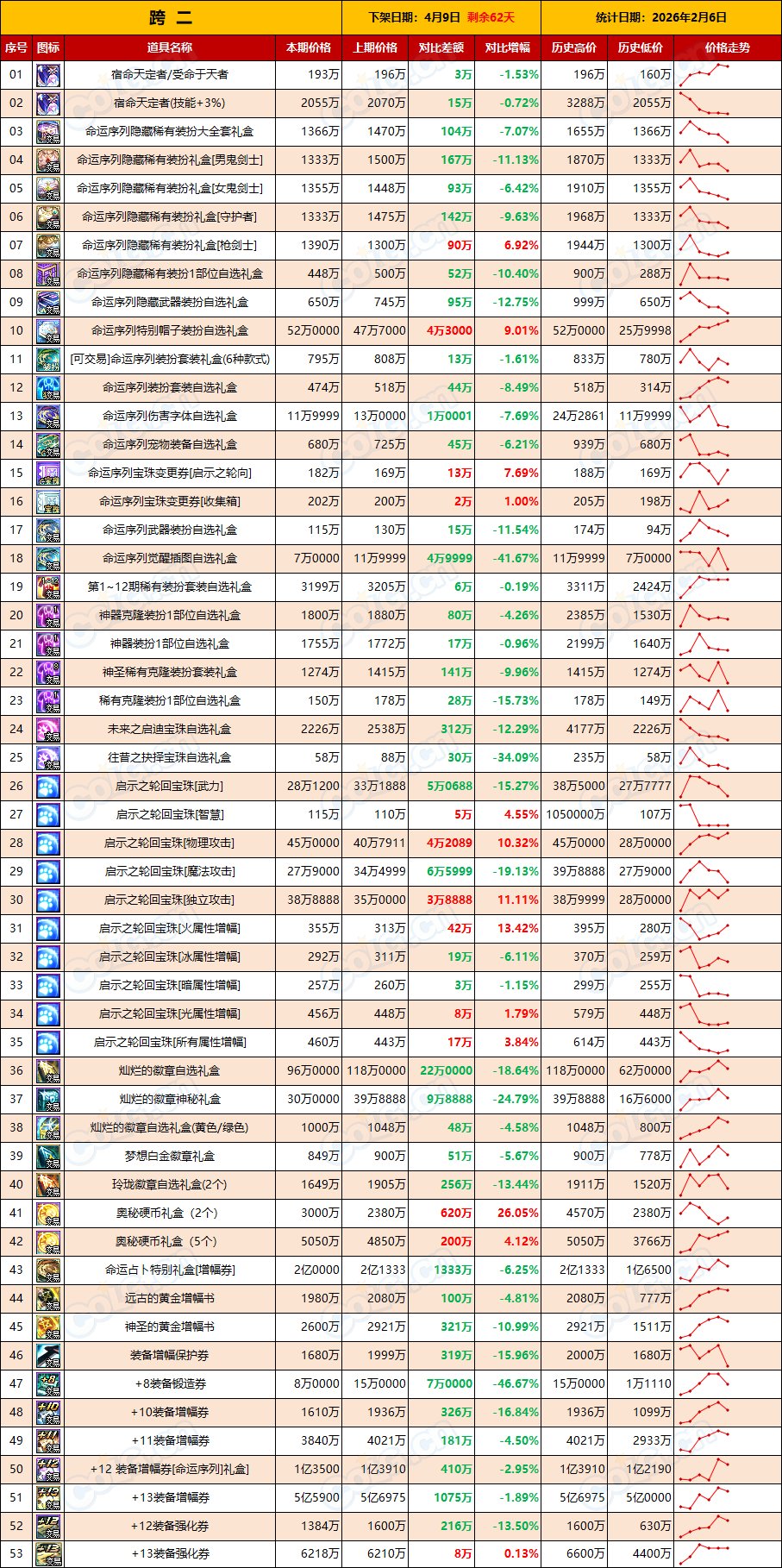Click the 道具名称 column header
The image size is (782, 1568).
tap(170, 48)
